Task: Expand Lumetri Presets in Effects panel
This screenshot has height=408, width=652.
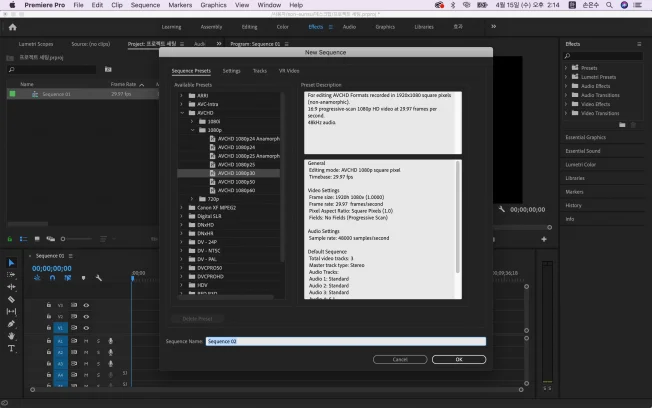Action: coord(566,77)
